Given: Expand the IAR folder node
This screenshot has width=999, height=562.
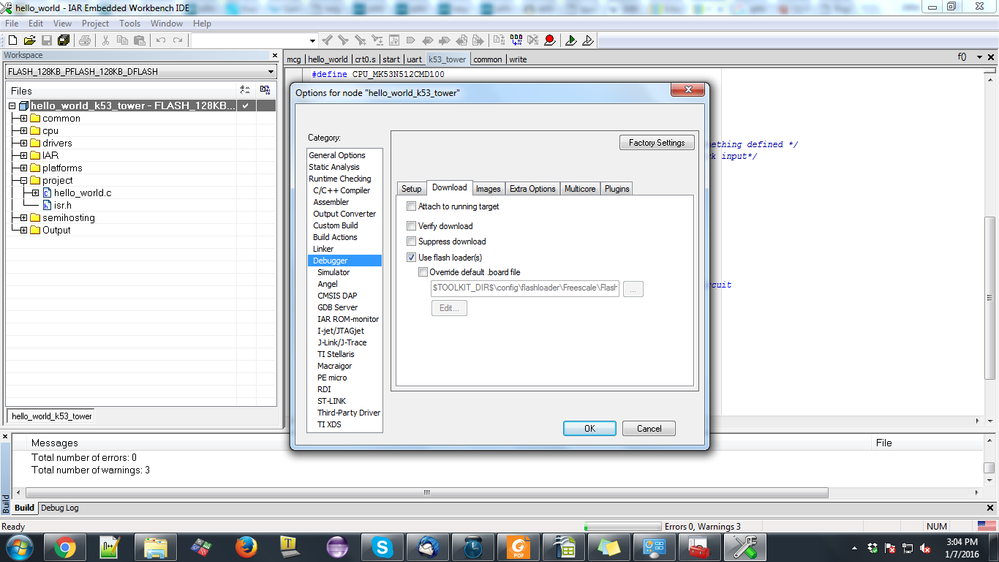Looking at the screenshot, I should coord(24,155).
